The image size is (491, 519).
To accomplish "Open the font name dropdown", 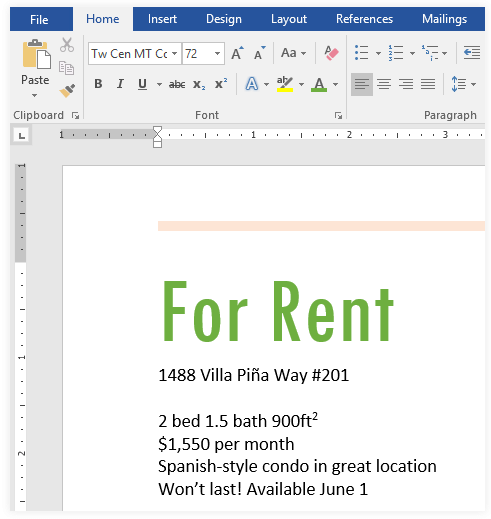I will pyautogui.click(x=175, y=53).
